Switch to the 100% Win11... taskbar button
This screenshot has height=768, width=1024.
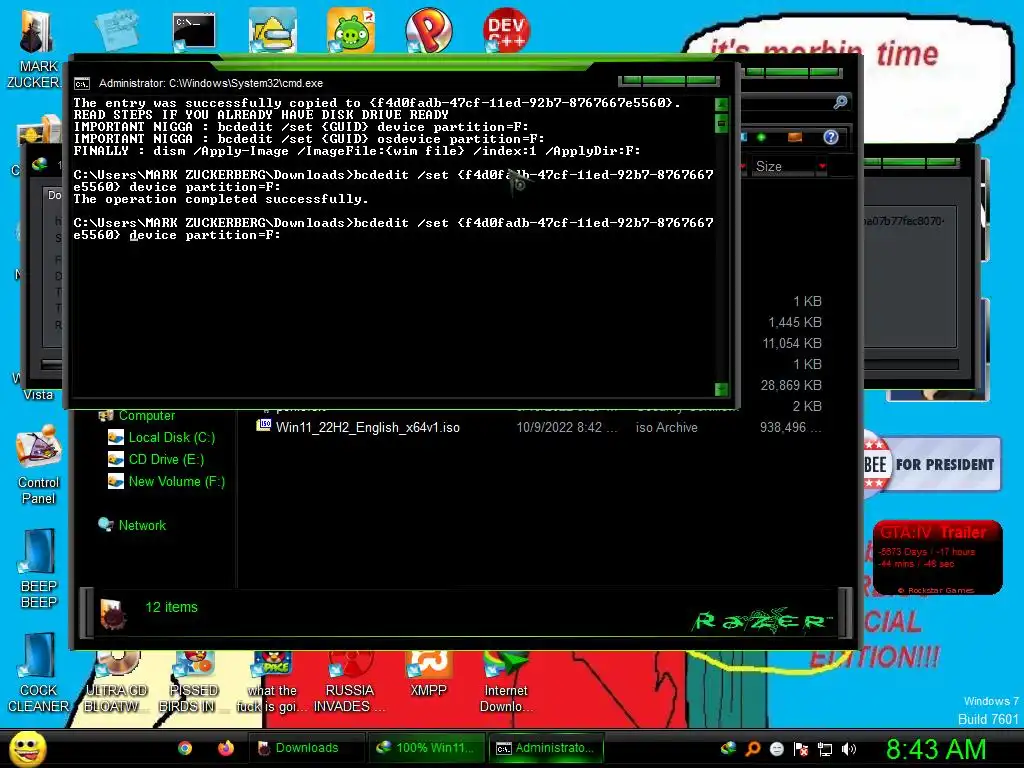(x=426, y=748)
